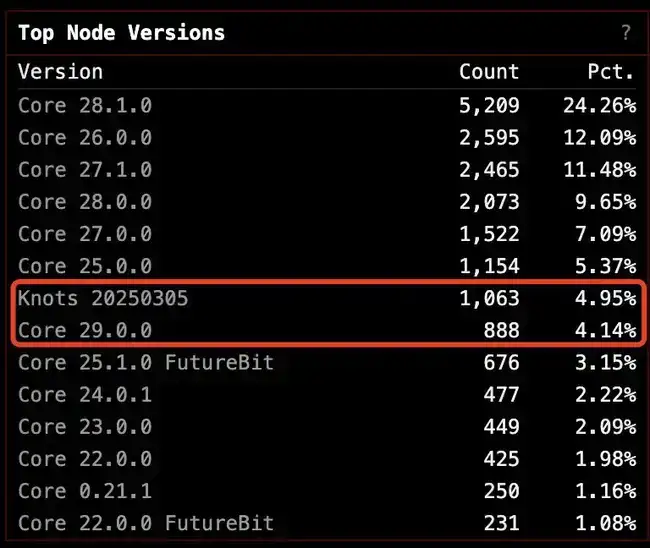650x548 pixels.
Task: Click the Top Node Versions title
Action: (x=121, y=33)
